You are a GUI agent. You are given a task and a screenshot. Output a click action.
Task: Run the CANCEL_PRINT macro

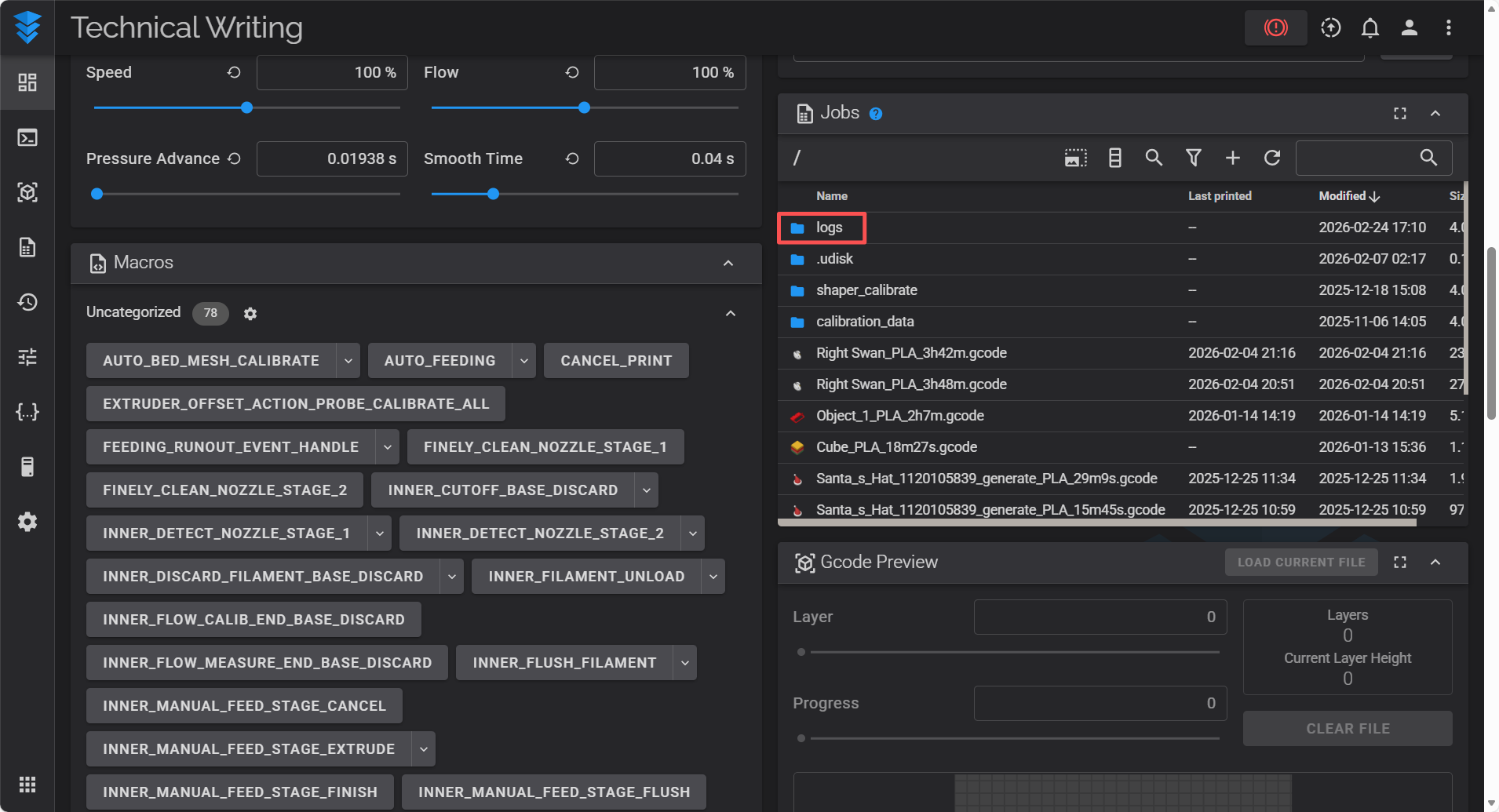click(615, 361)
